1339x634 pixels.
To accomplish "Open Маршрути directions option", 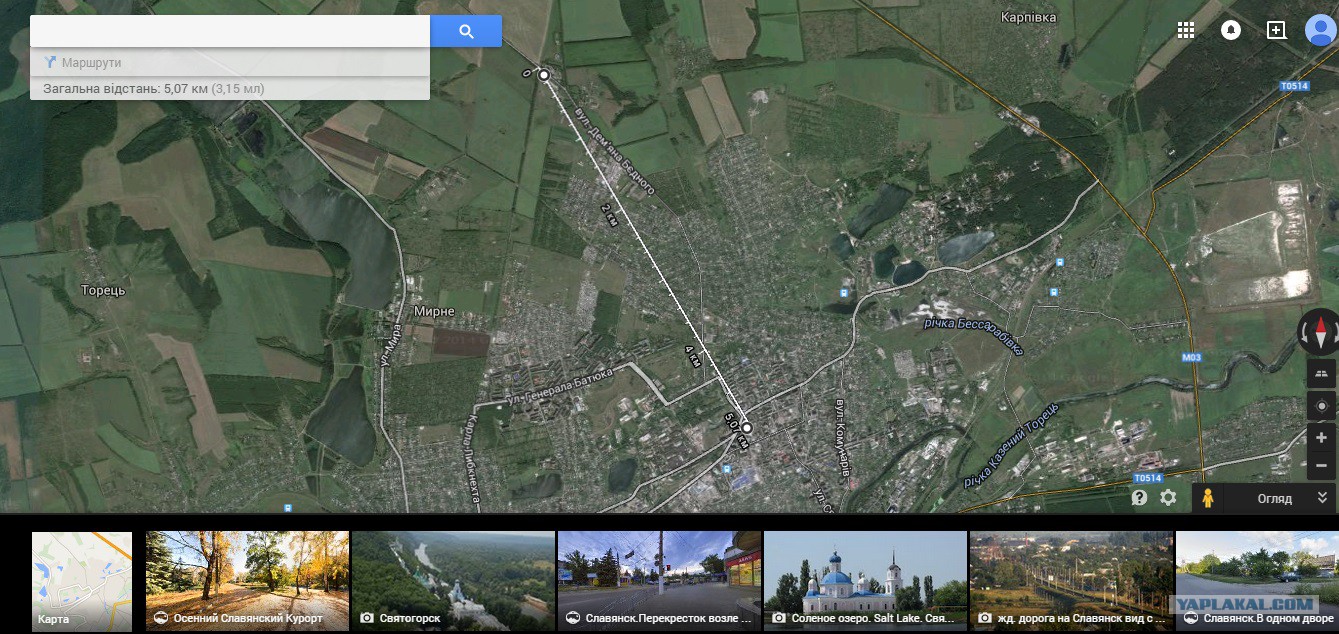I will [x=83, y=63].
